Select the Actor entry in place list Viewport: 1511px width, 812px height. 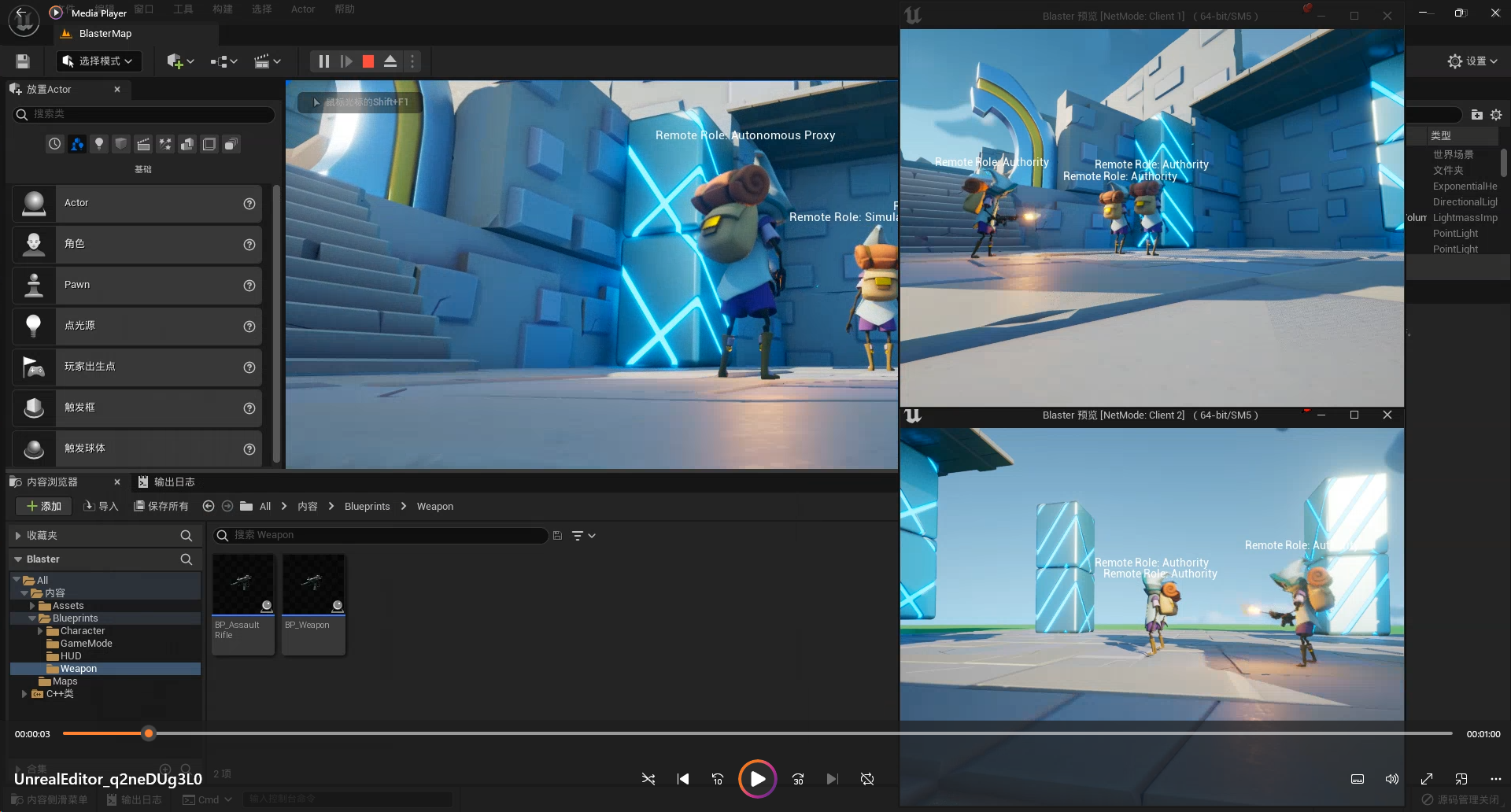(137, 204)
